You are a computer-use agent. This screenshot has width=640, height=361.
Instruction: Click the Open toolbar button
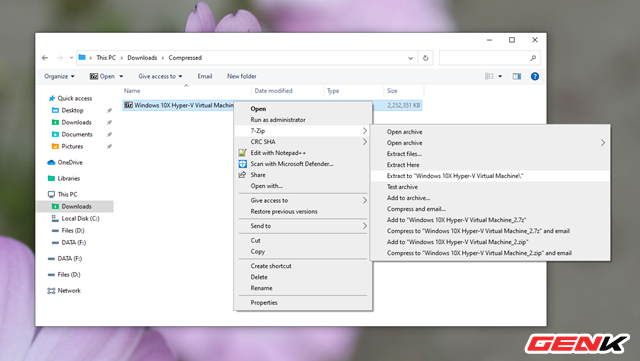coord(102,76)
